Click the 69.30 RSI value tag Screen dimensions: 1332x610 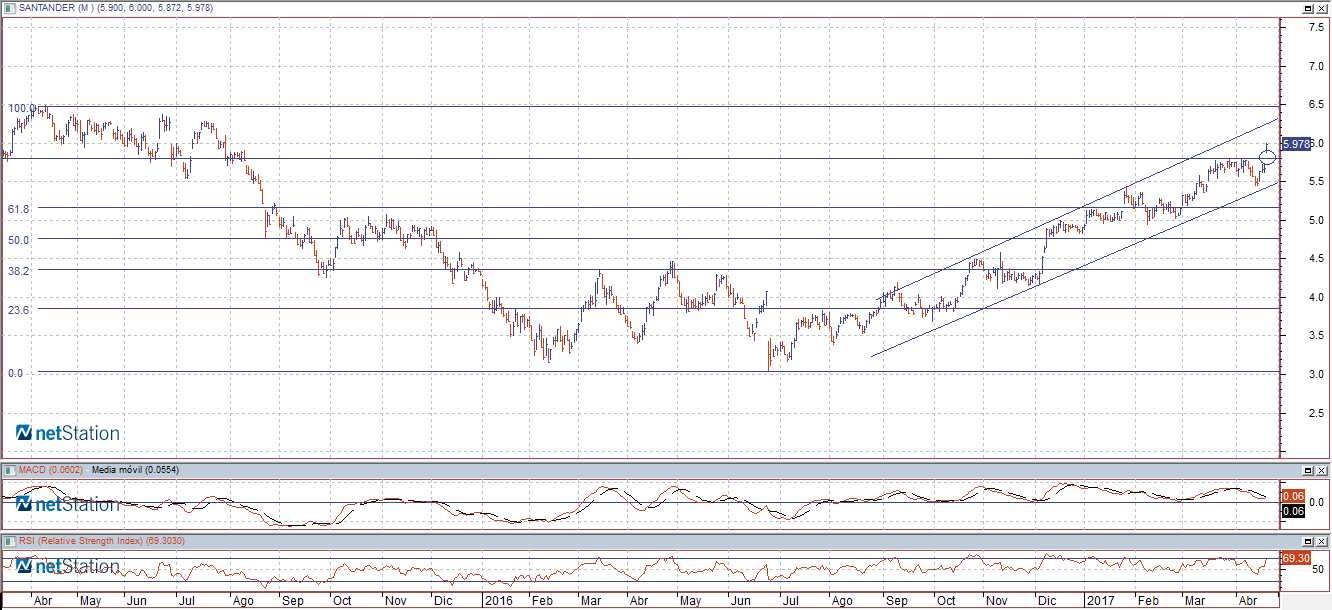coord(1295,558)
